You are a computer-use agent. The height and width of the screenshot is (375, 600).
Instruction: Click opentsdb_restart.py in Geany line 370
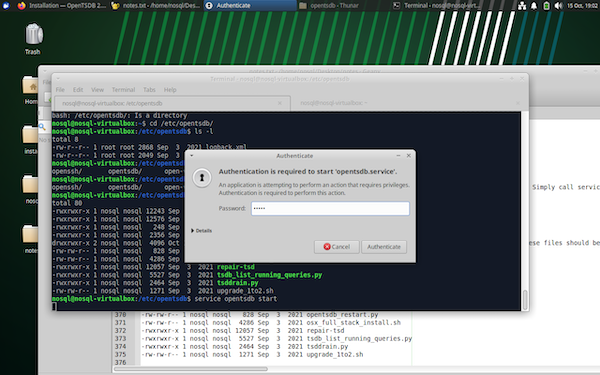[x=342, y=315]
